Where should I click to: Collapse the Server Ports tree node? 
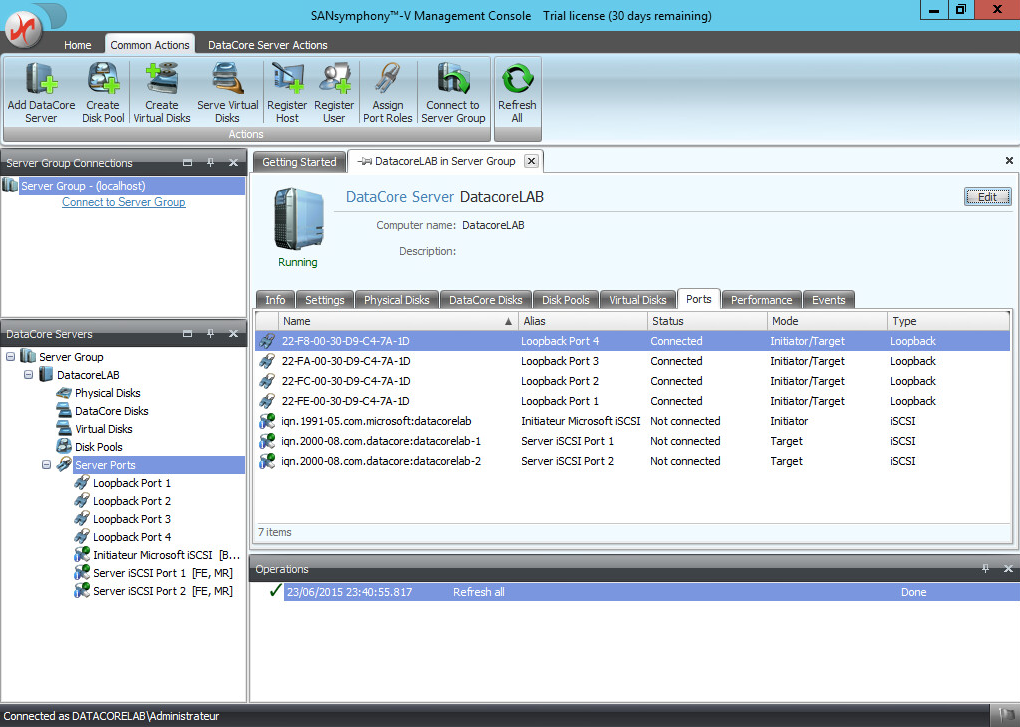pos(47,465)
